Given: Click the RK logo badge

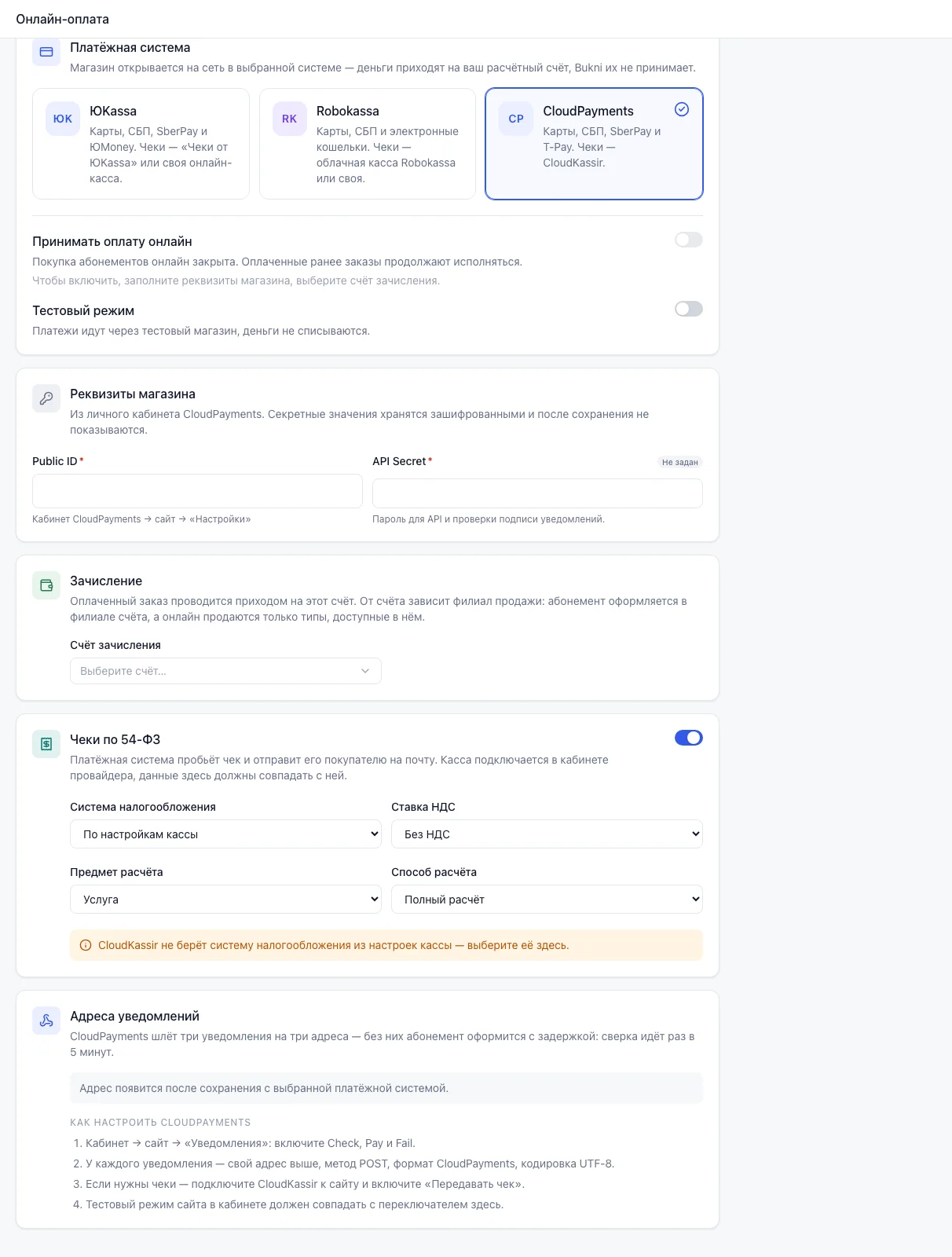Looking at the screenshot, I should 290,119.
